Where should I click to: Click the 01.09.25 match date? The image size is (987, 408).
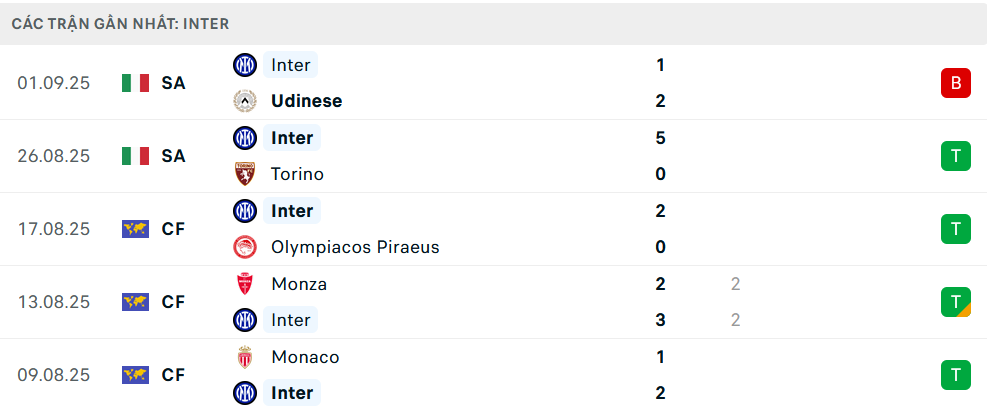[x=54, y=83]
